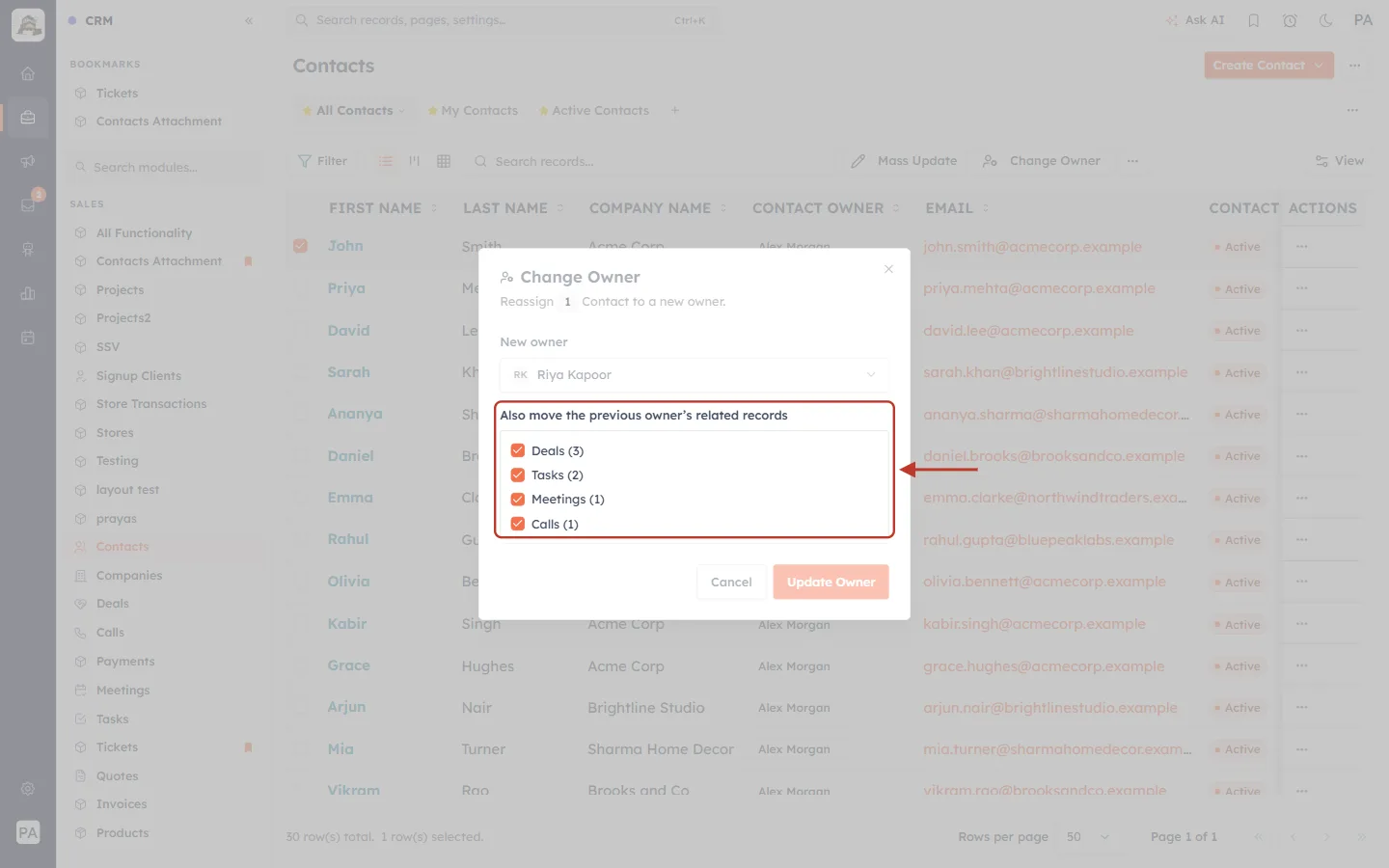Switch to grid table view icon
The height and width of the screenshot is (868, 1389).
tap(444, 161)
